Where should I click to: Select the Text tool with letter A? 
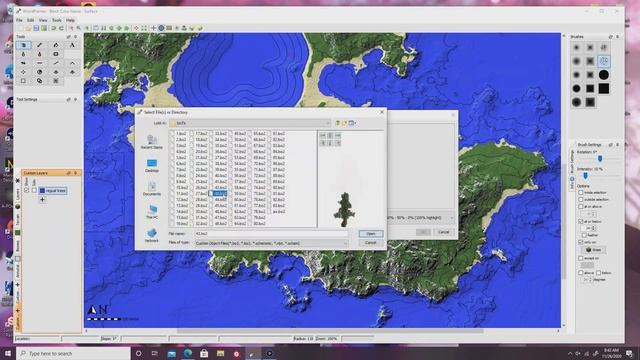72,45
